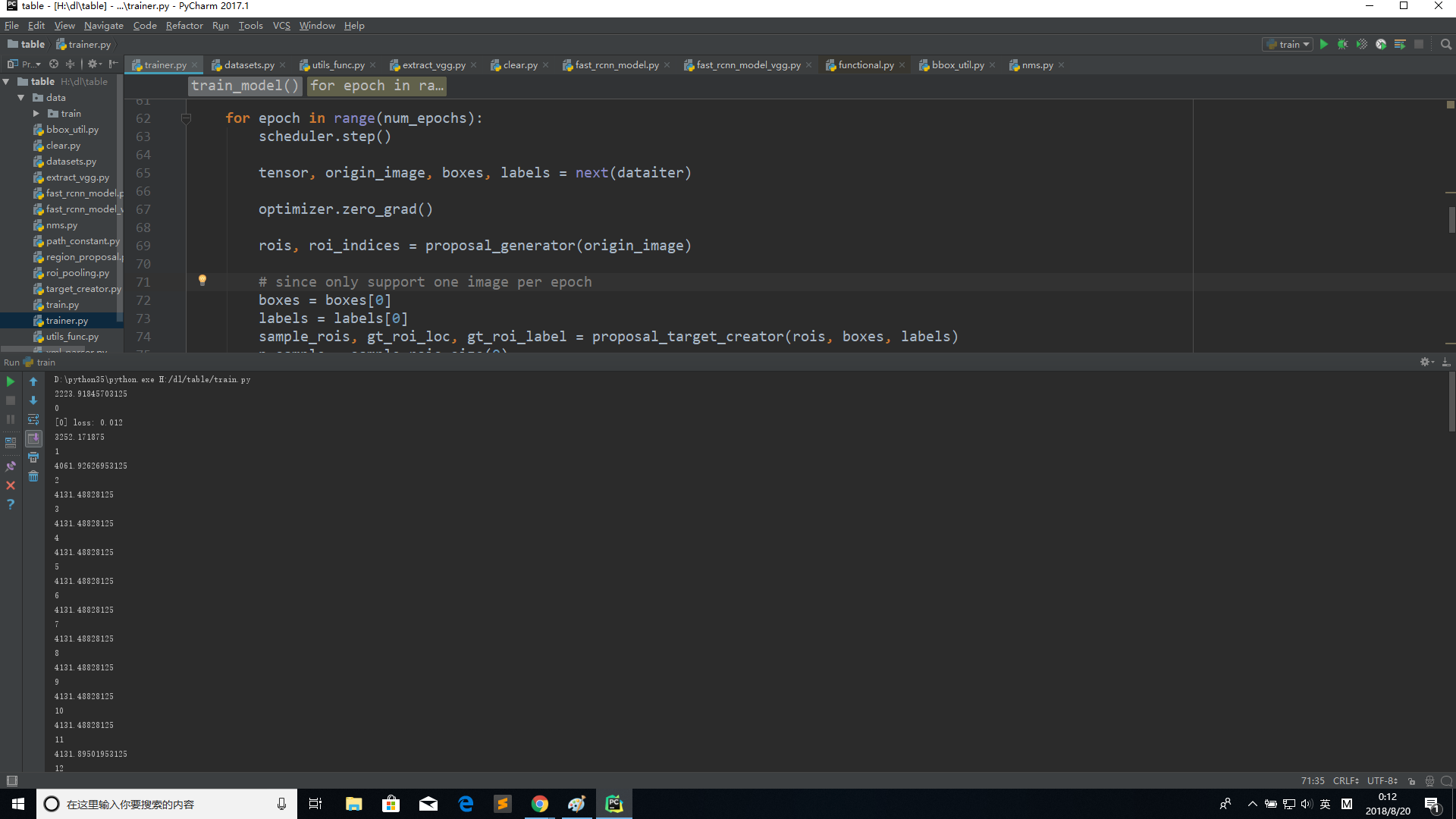Switch to the datasets.py editor tab

coord(249,65)
